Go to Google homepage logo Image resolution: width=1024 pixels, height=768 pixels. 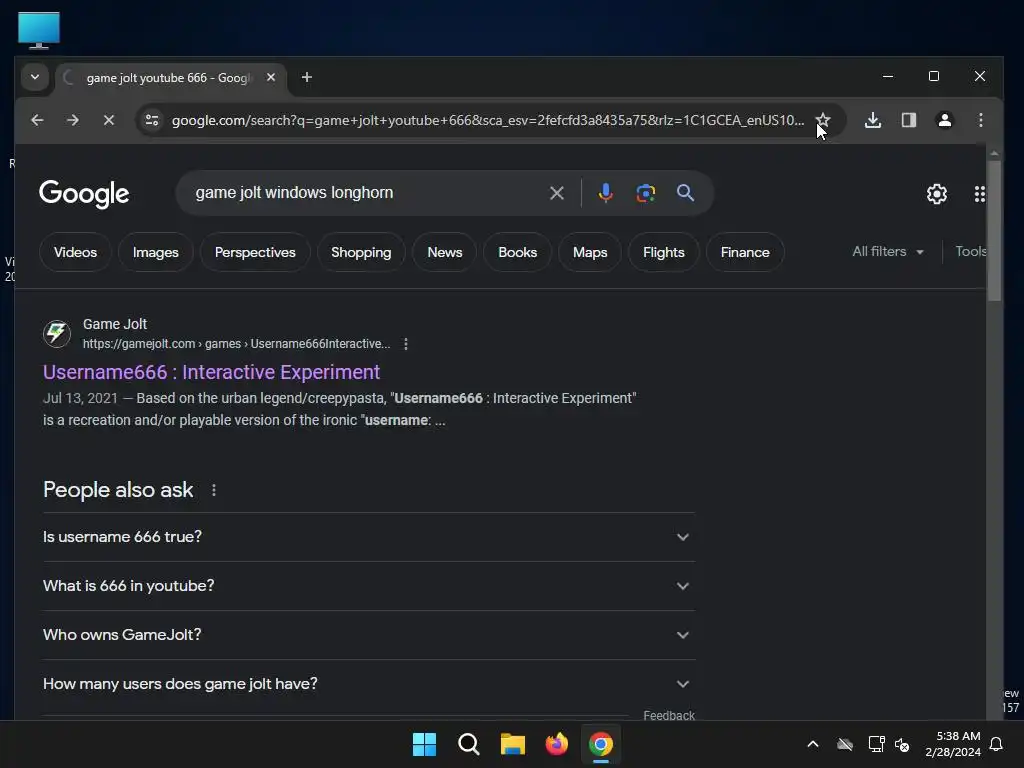pyautogui.click(x=84, y=194)
